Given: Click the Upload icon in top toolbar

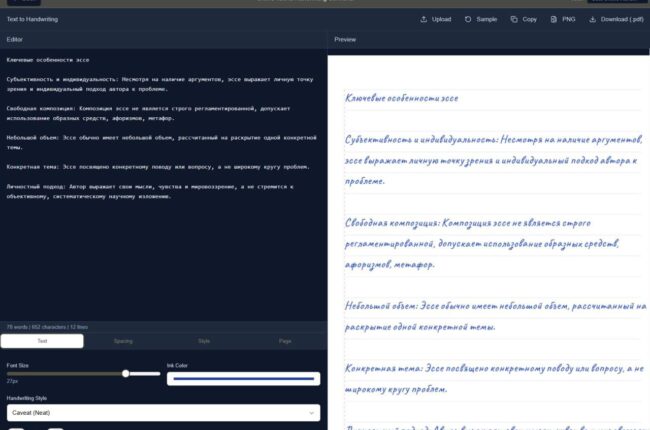Looking at the screenshot, I should tap(424, 19).
